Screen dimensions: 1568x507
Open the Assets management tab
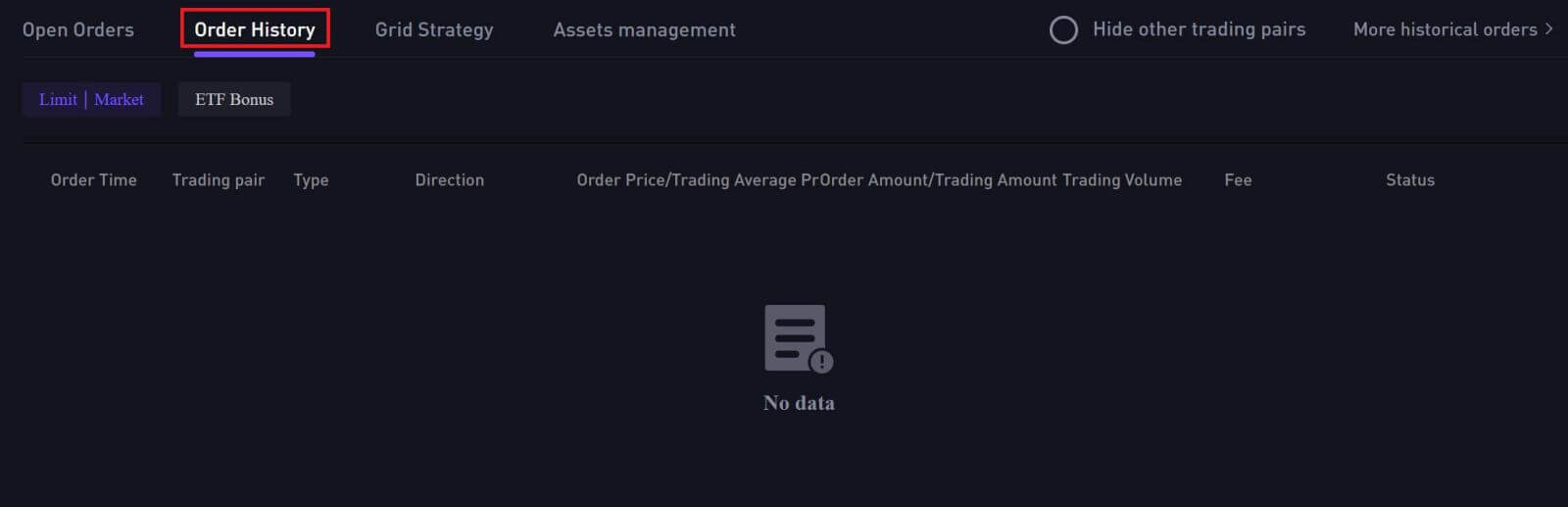pos(644,30)
